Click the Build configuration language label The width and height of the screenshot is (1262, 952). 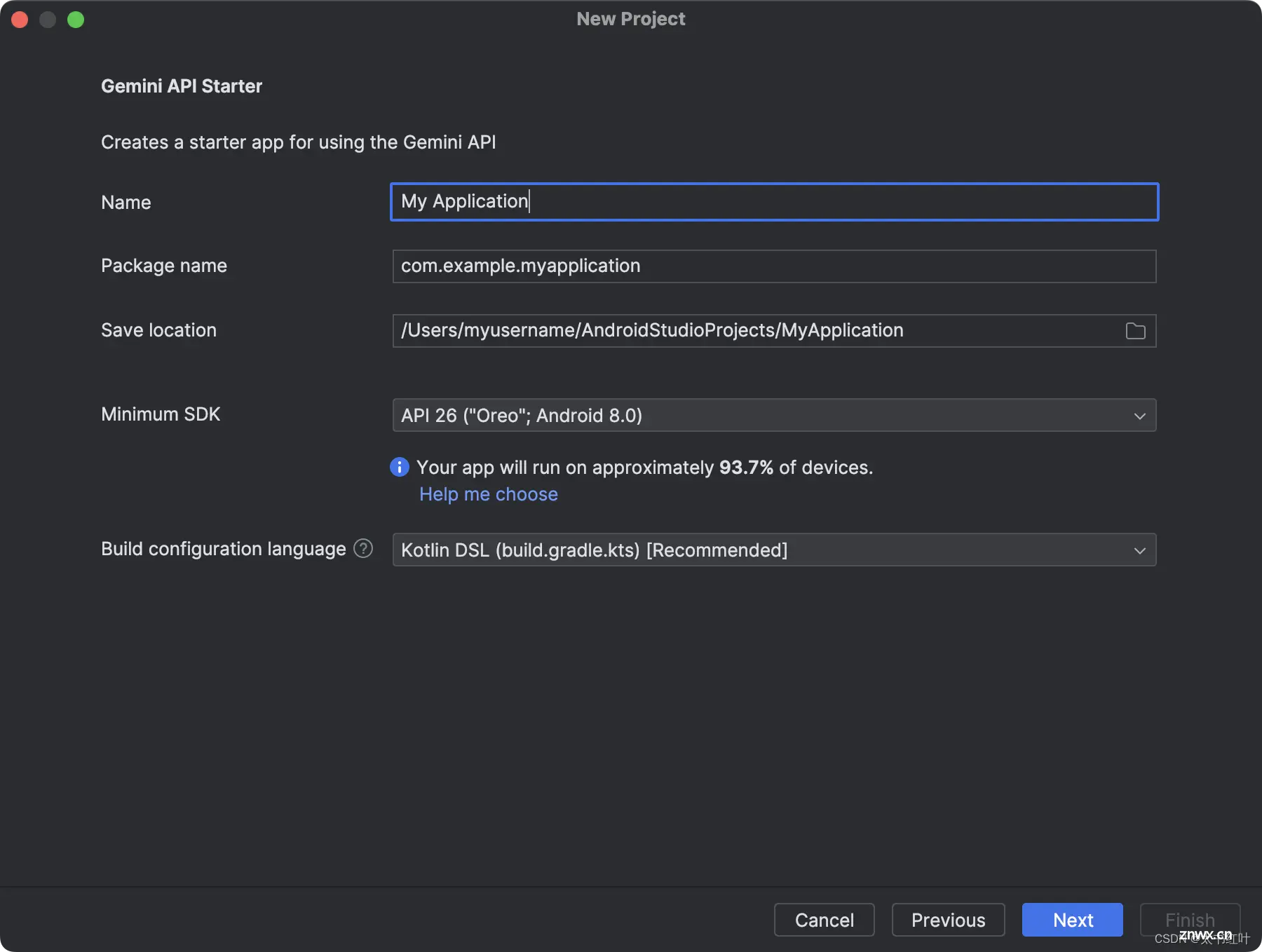pos(224,549)
